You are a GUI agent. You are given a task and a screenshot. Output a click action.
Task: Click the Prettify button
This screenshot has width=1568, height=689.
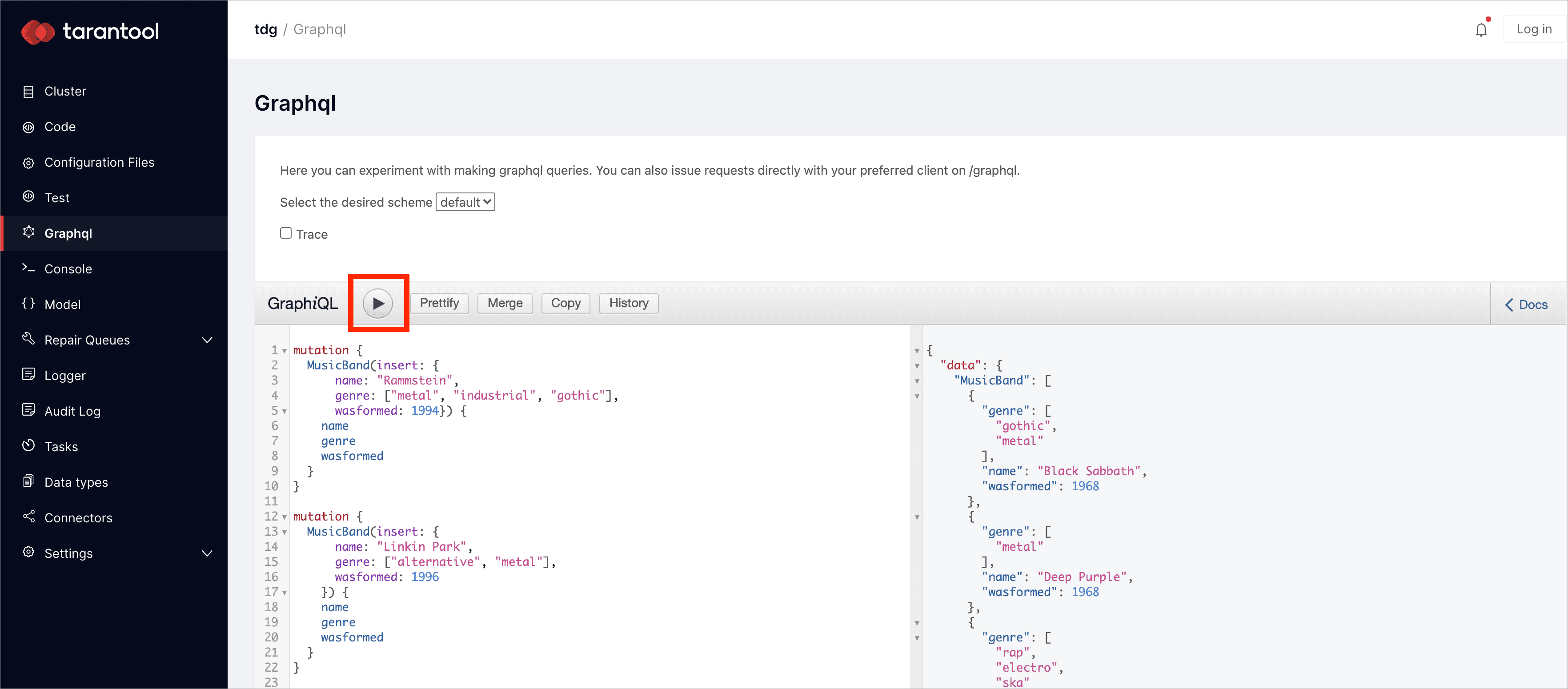tap(439, 303)
